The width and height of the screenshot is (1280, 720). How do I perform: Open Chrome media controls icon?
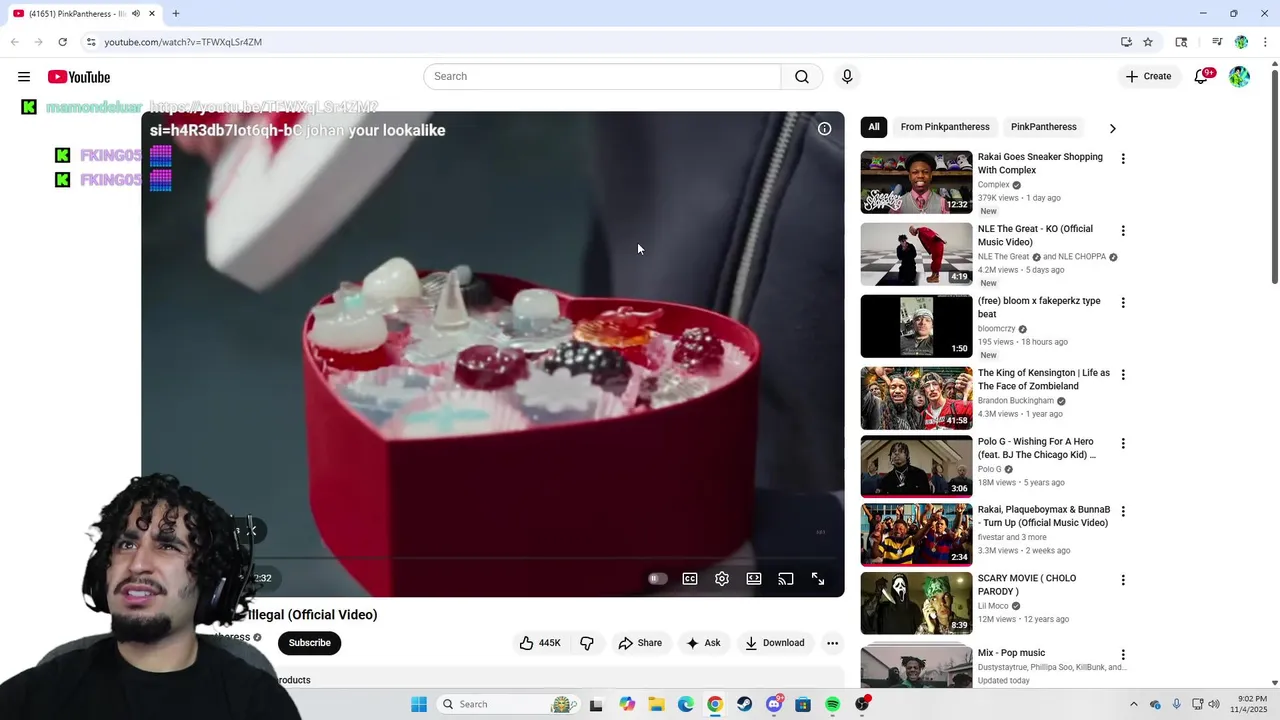pyautogui.click(x=1217, y=42)
